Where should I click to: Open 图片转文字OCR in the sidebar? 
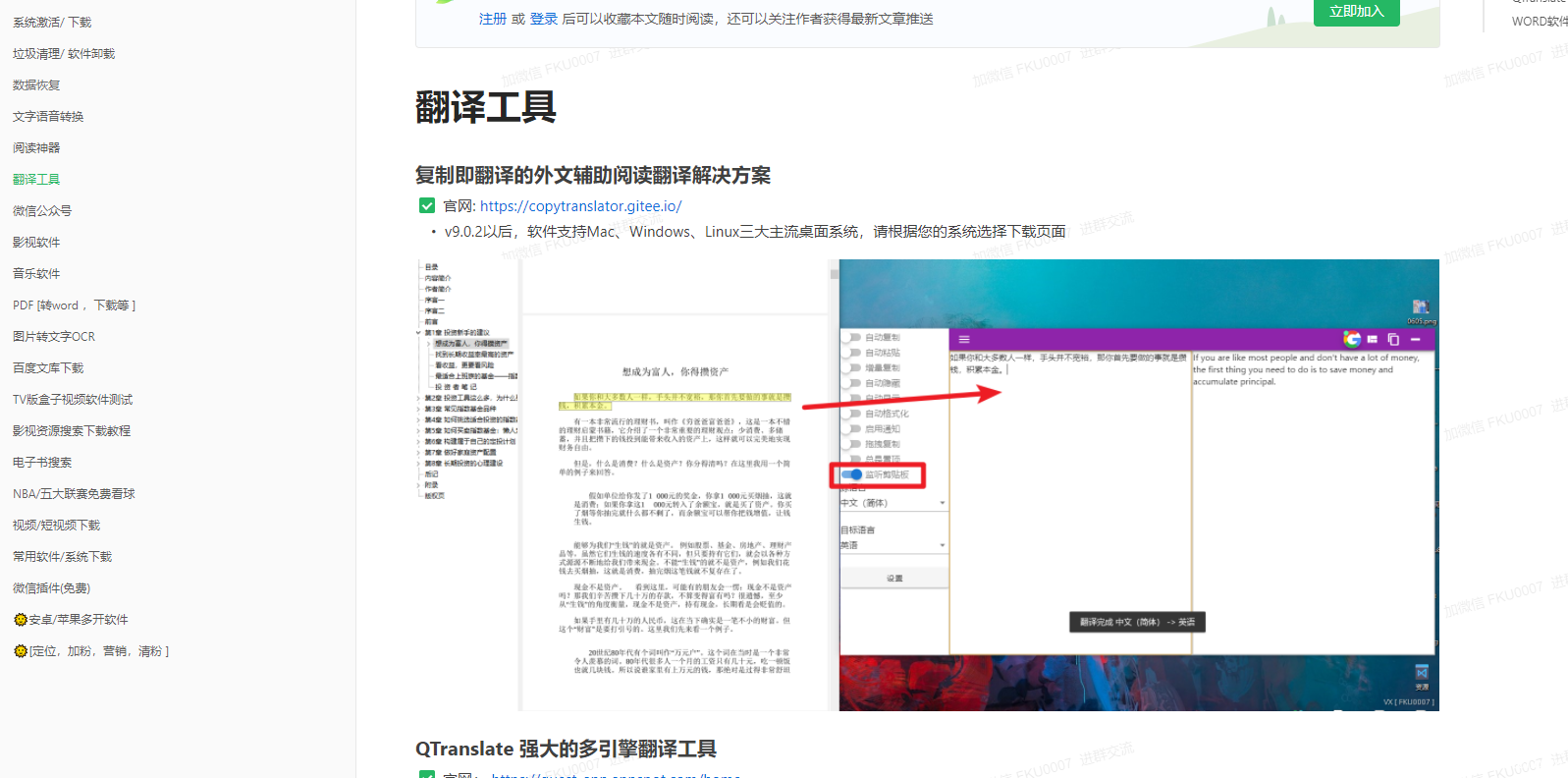[x=54, y=336]
